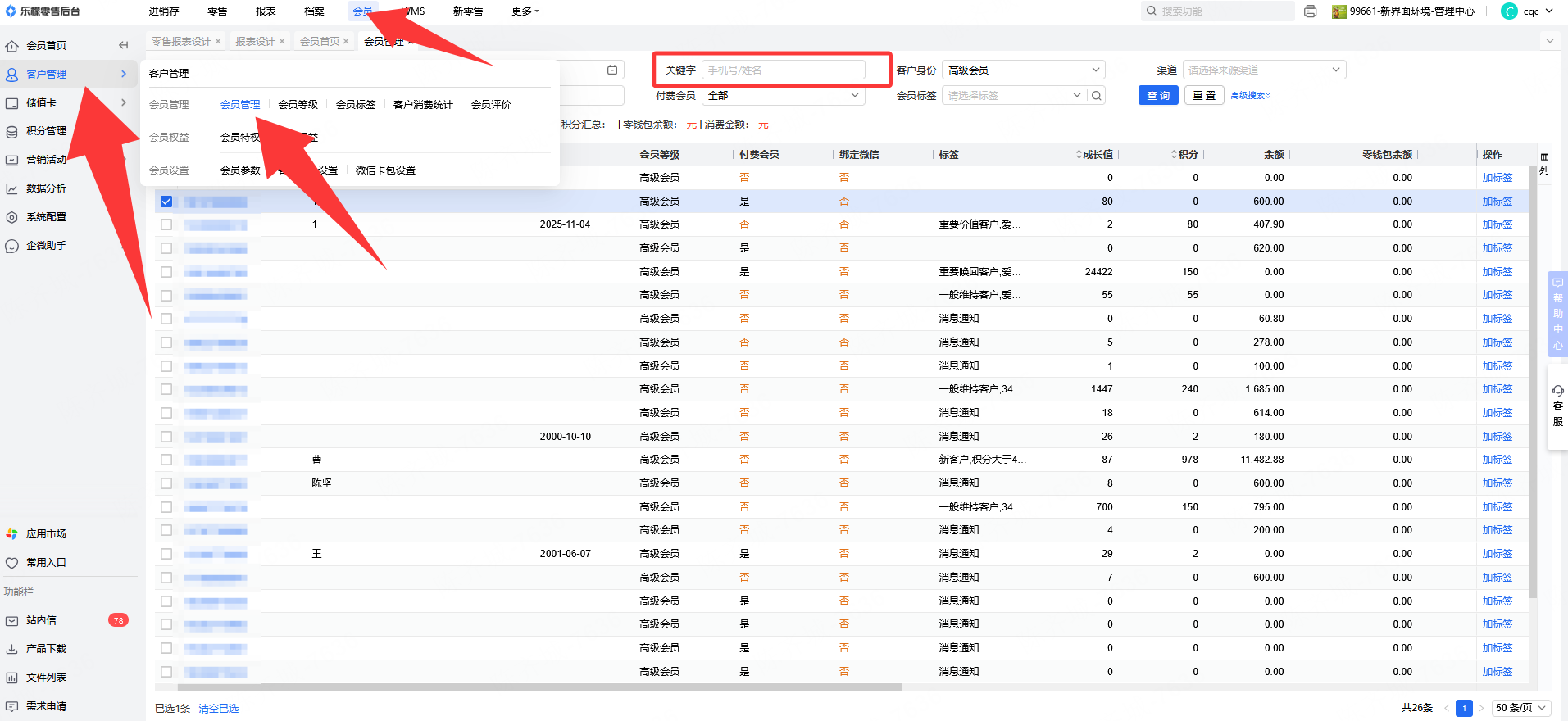
Task: Open the 报表 top menu
Action: (266, 11)
